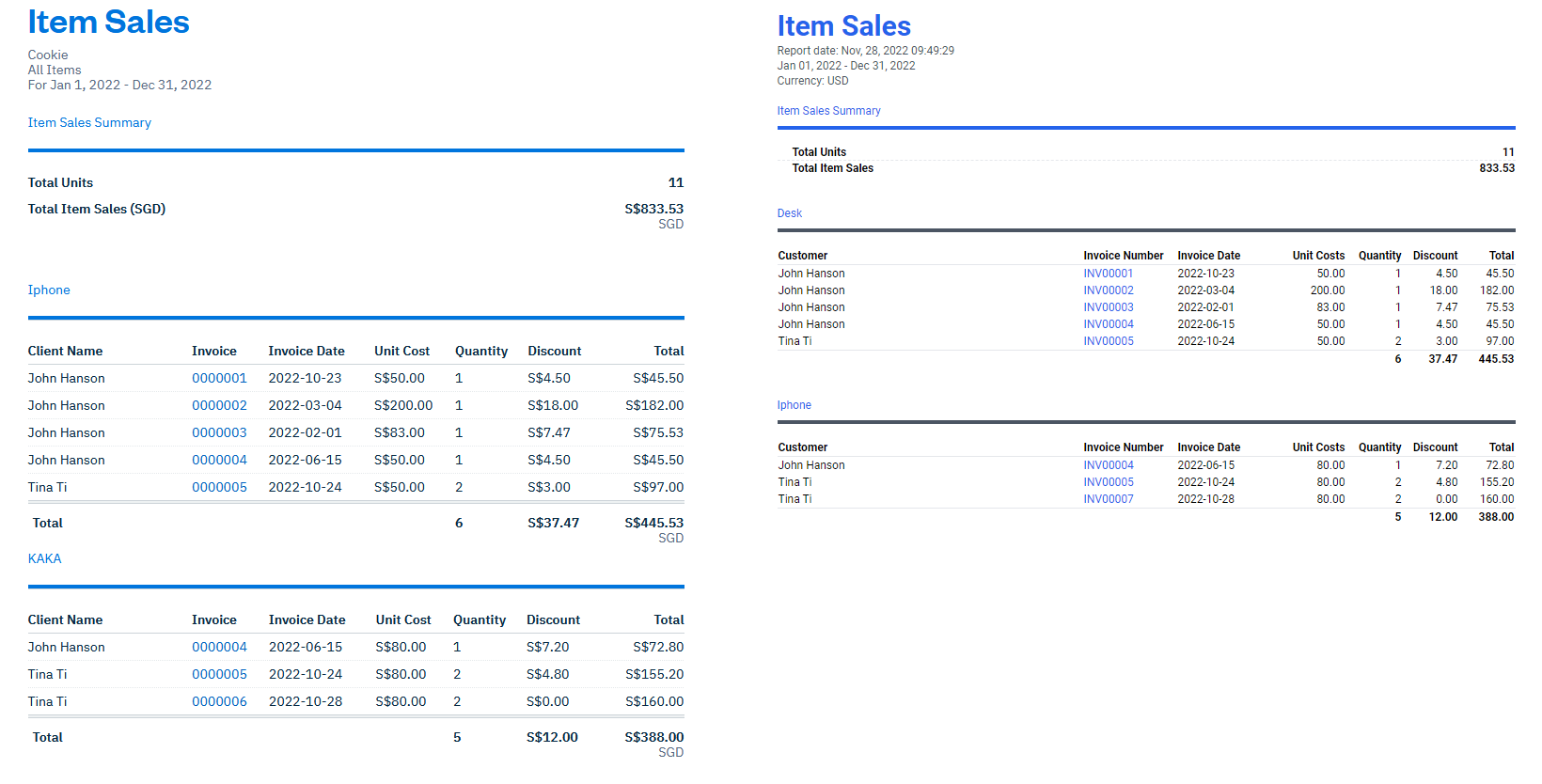Click the Currency: USD label

[x=812, y=81]
